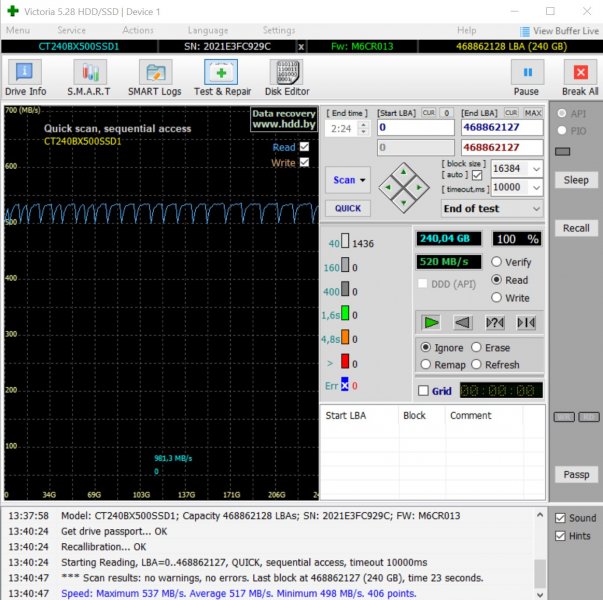Click the QUICK scan button
Image resolution: width=603 pixels, height=600 pixels.
click(x=348, y=208)
